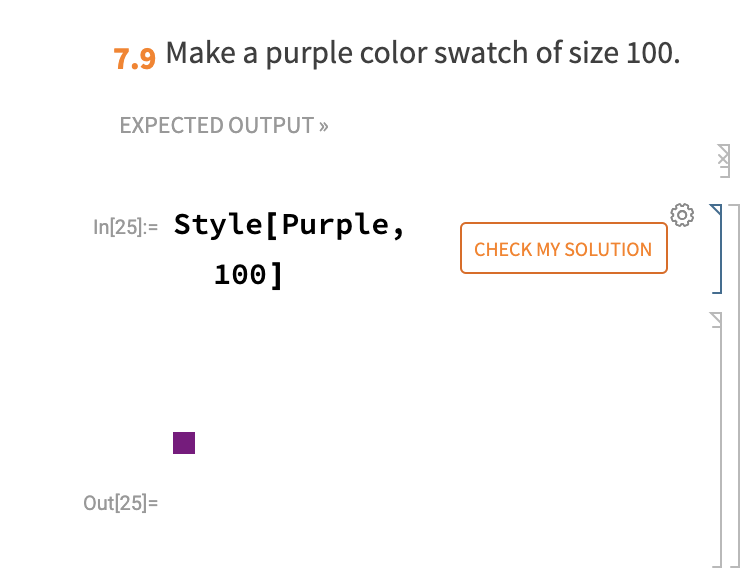Screen dimensions: 748x582
Task: Select the Out[25] output cell bracket
Action: coord(717,440)
